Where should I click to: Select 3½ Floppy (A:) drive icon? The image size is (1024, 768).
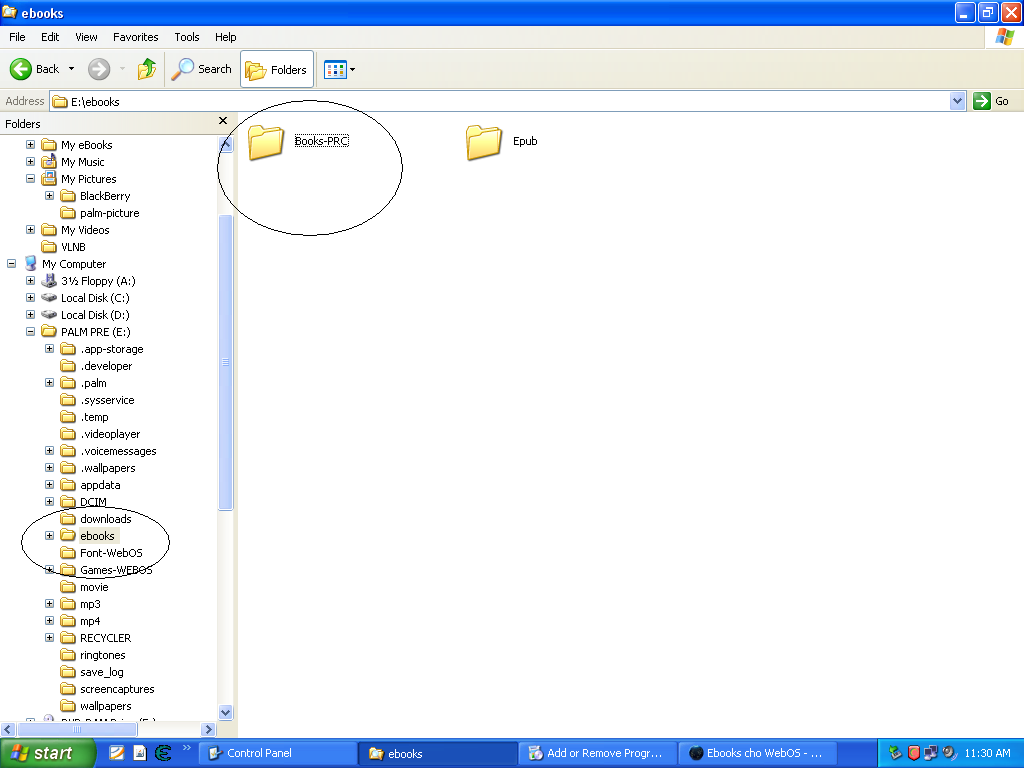click(x=49, y=281)
